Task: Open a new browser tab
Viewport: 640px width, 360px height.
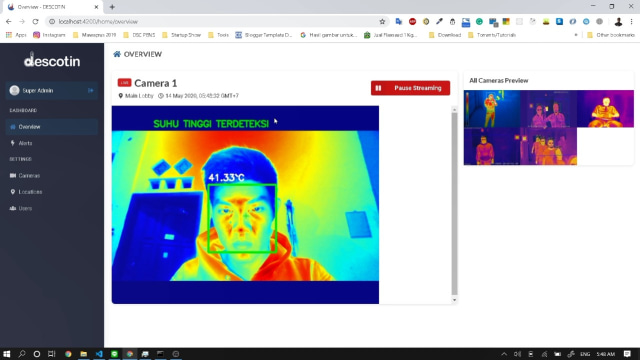Action: point(112,7)
